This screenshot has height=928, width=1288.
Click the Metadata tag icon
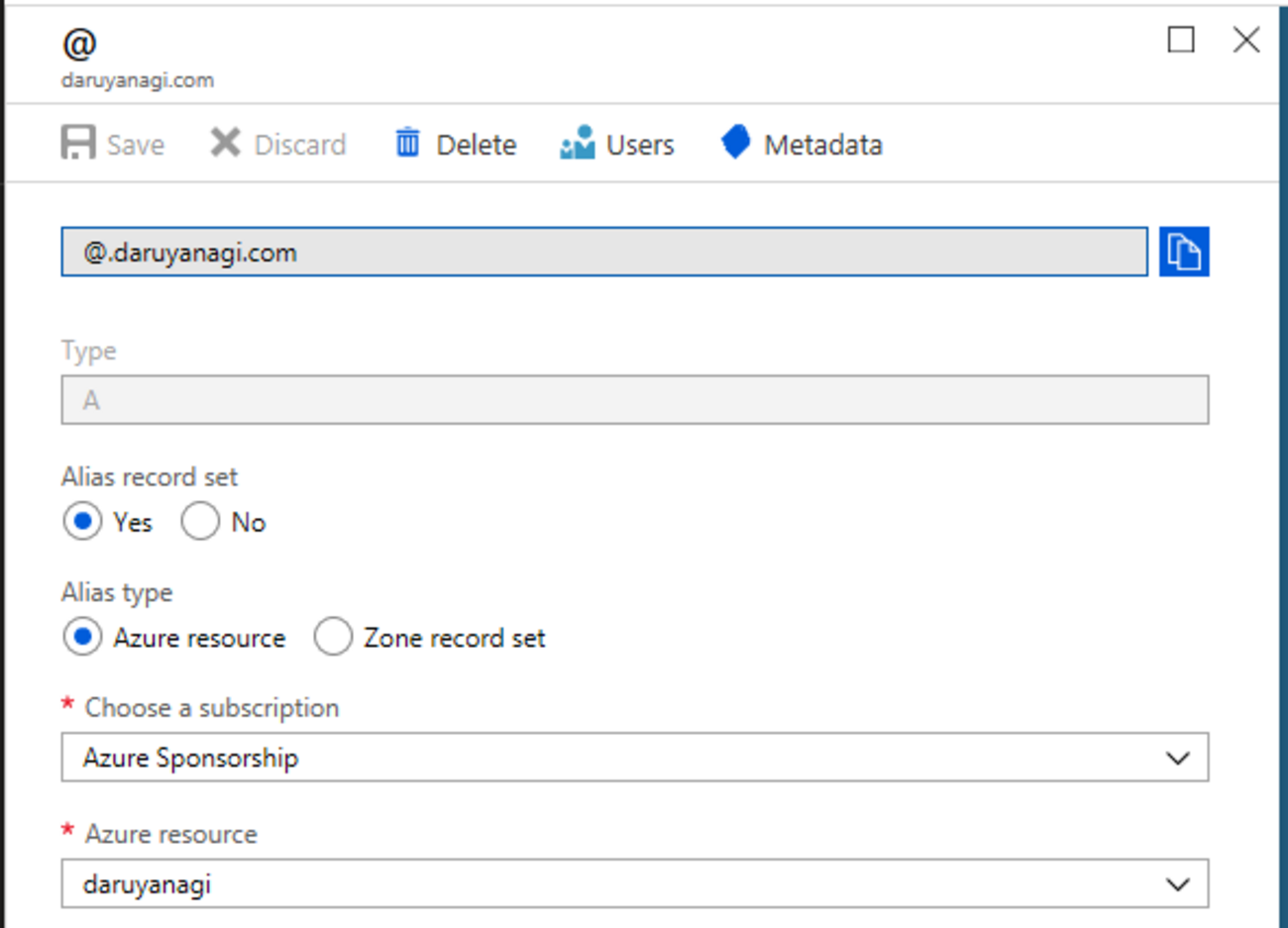[x=735, y=143]
